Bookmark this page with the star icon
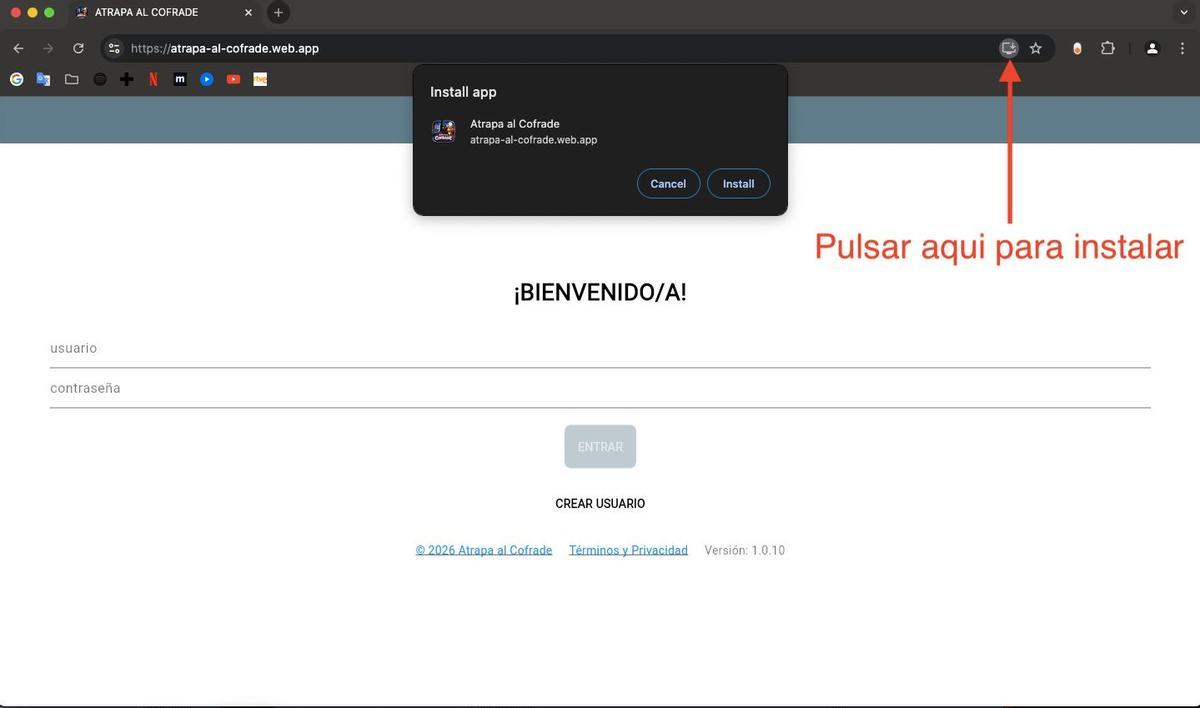The image size is (1200, 708). (1036, 47)
